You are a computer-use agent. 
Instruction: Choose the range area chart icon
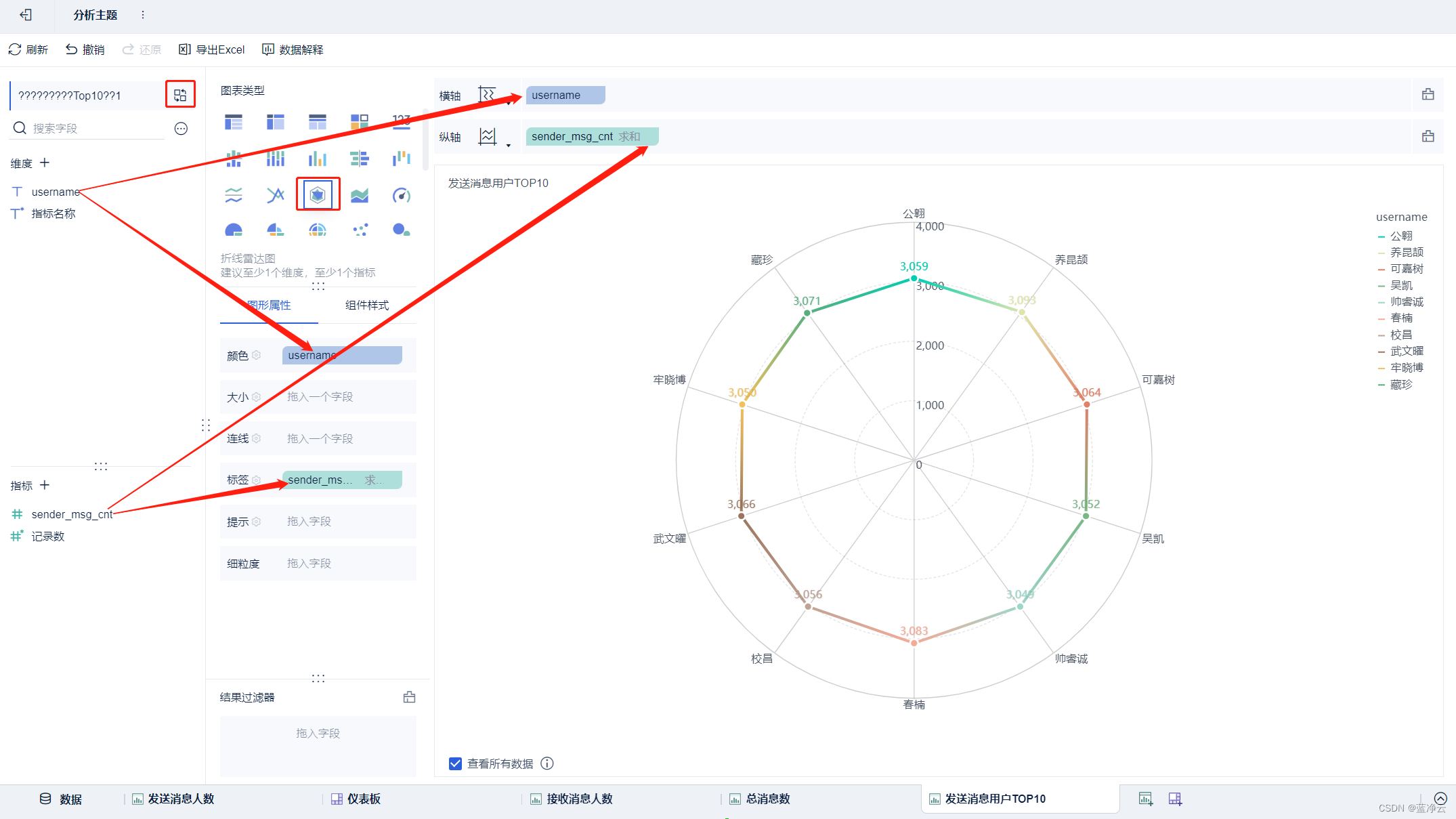tap(360, 196)
